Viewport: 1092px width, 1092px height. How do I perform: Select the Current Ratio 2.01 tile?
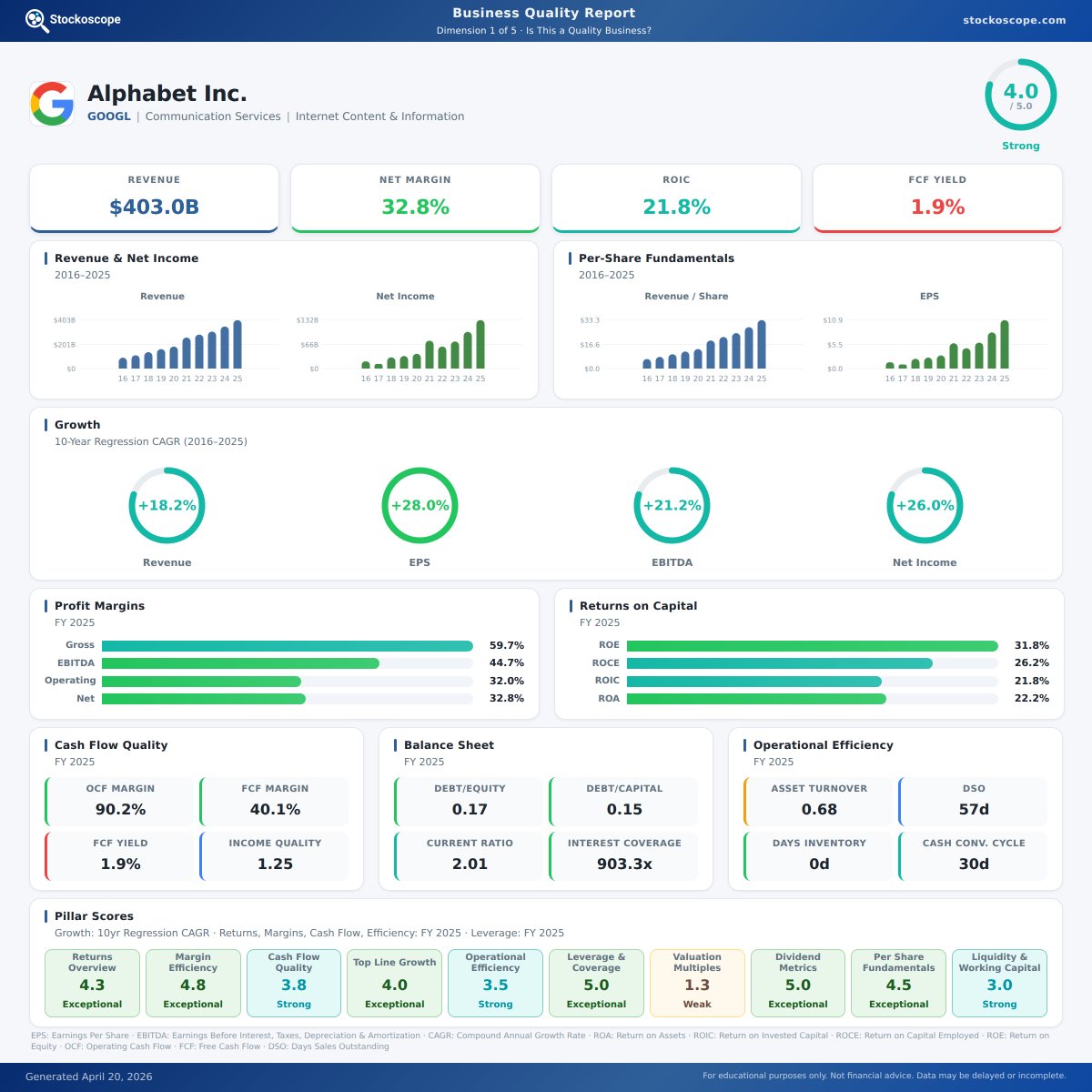(x=469, y=855)
